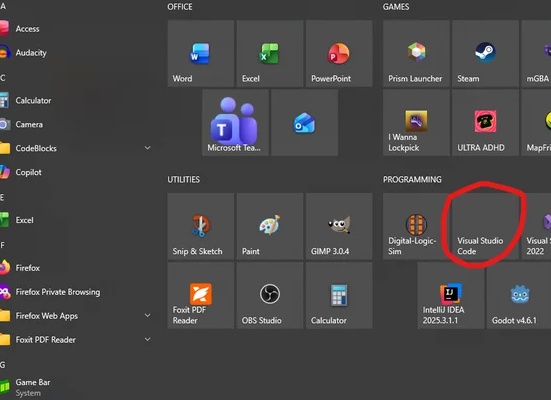
Task: Launch Prism Launcher tile
Action: pyautogui.click(x=416, y=53)
